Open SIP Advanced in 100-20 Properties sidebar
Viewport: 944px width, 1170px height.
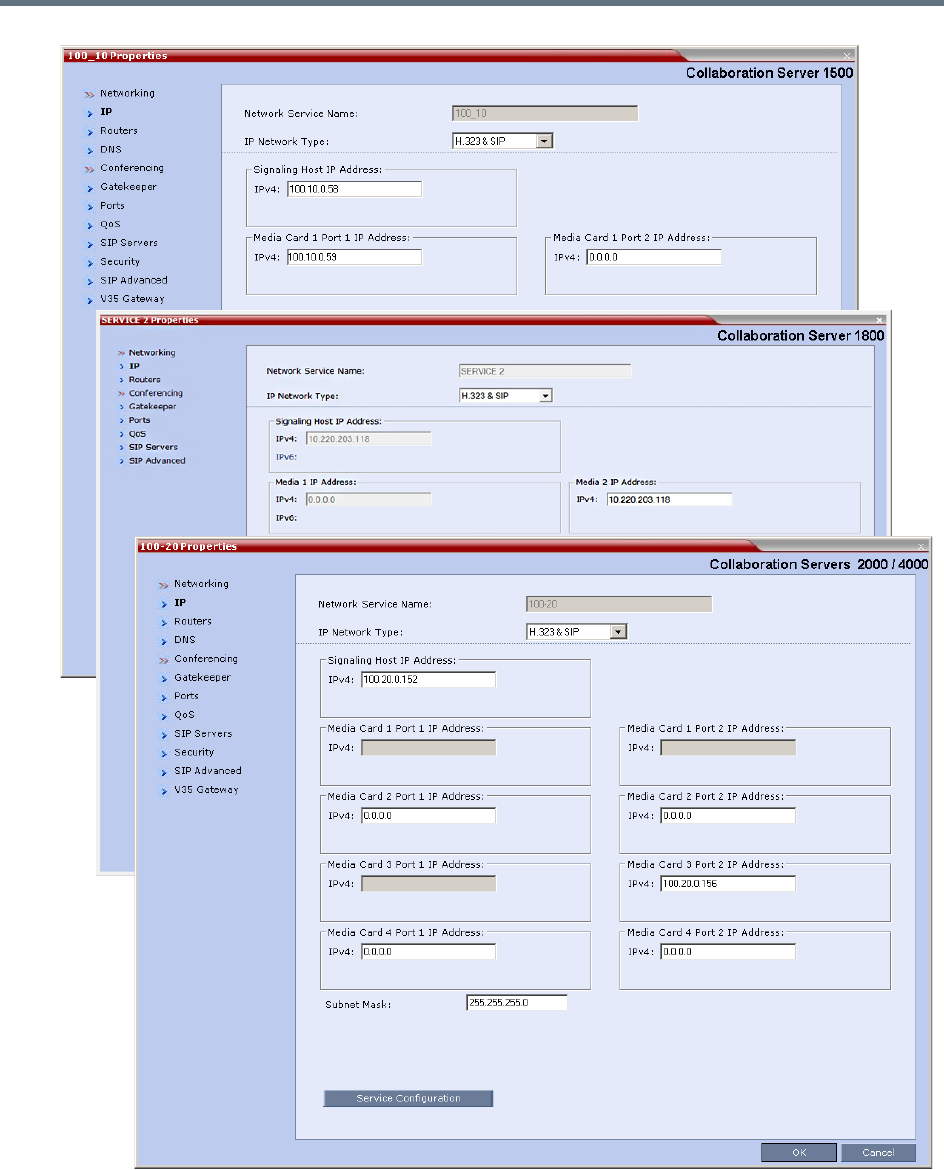coord(207,771)
